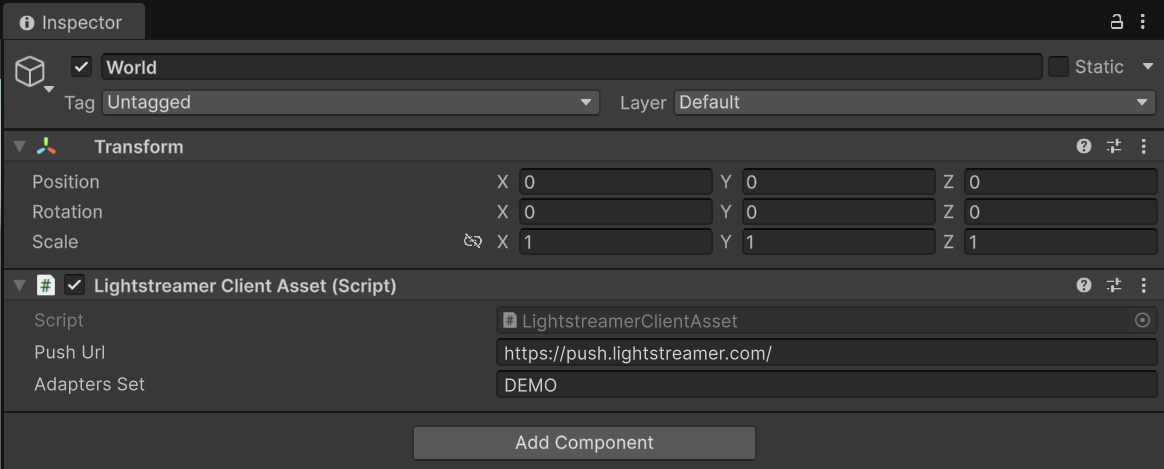Open the Inspector panel more options menu
1164x469 pixels.
point(1143,21)
